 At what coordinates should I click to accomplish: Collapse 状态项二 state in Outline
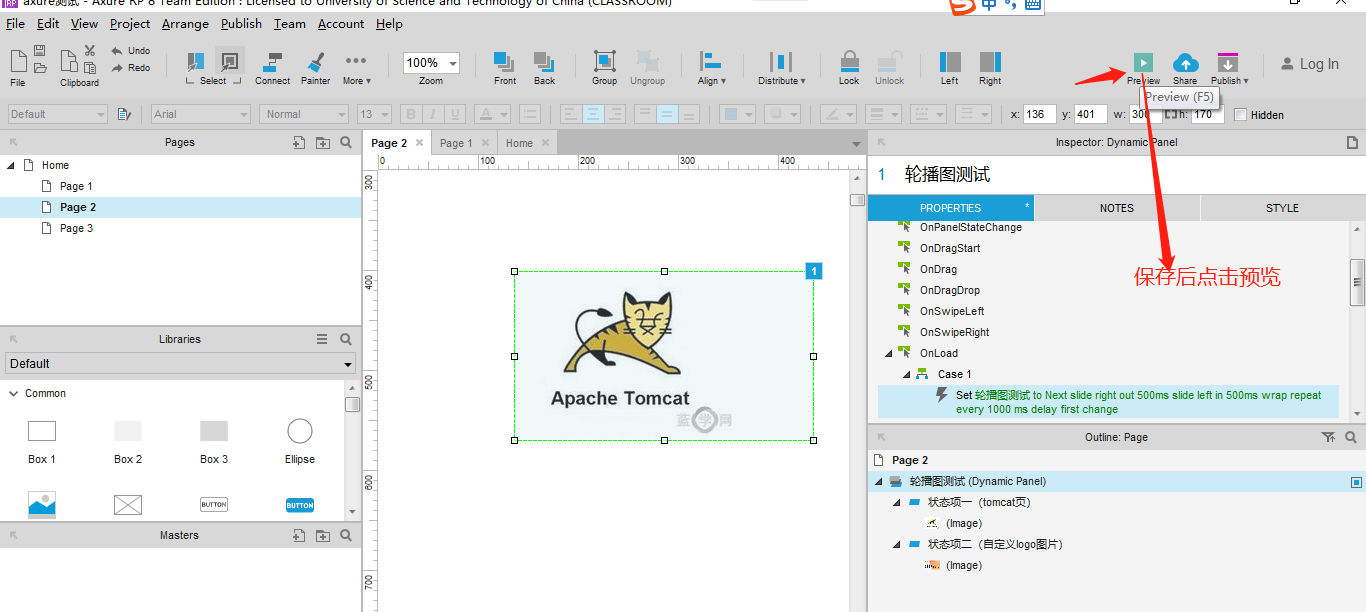pyautogui.click(x=896, y=544)
